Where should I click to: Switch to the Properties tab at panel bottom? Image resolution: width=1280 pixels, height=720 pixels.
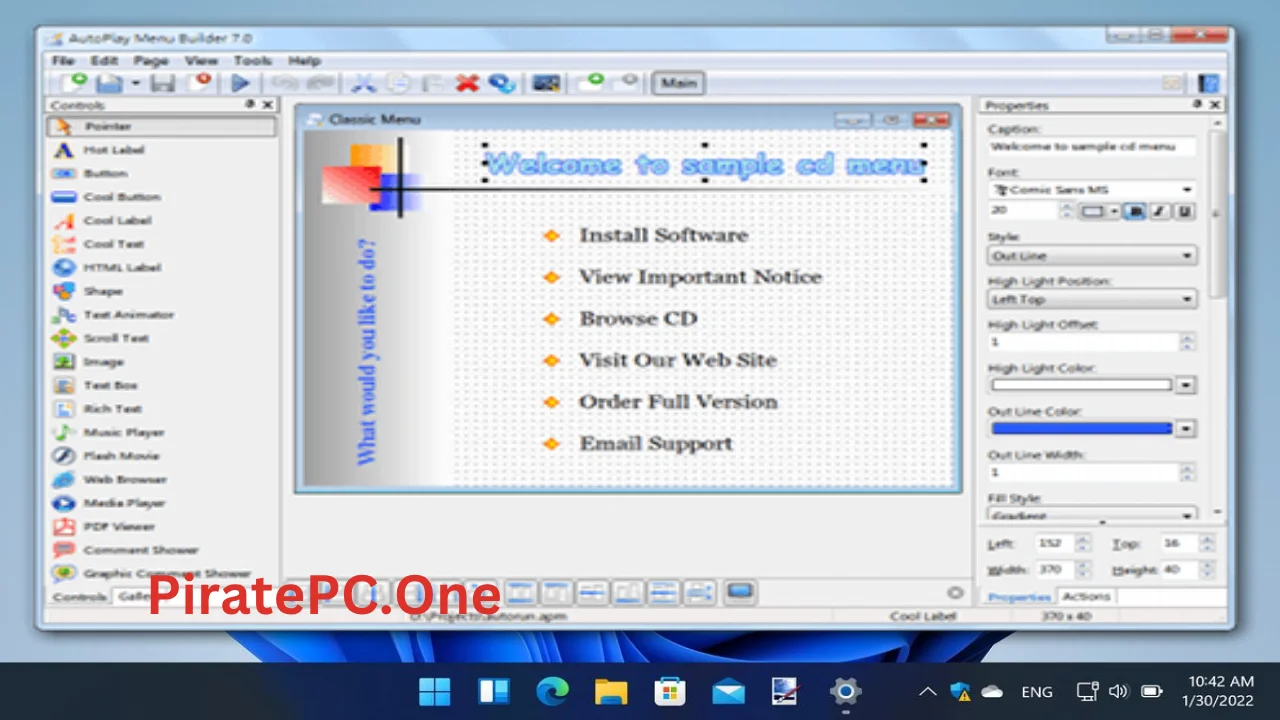pyautogui.click(x=1018, y=597)
